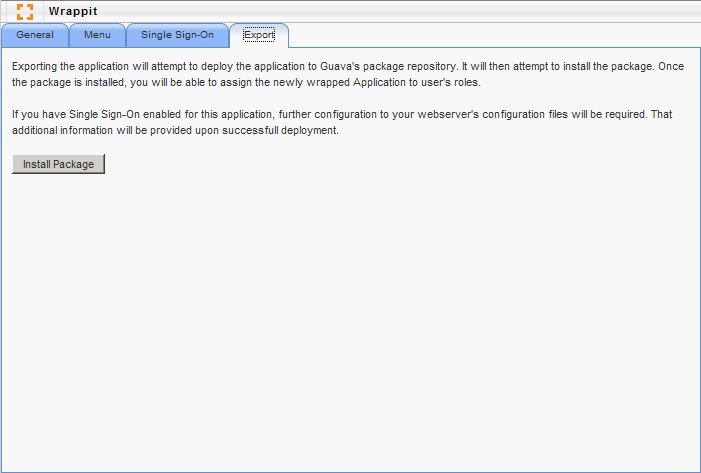
Task: Click the orange Wrappit logo icon
Action: [25, 11]
